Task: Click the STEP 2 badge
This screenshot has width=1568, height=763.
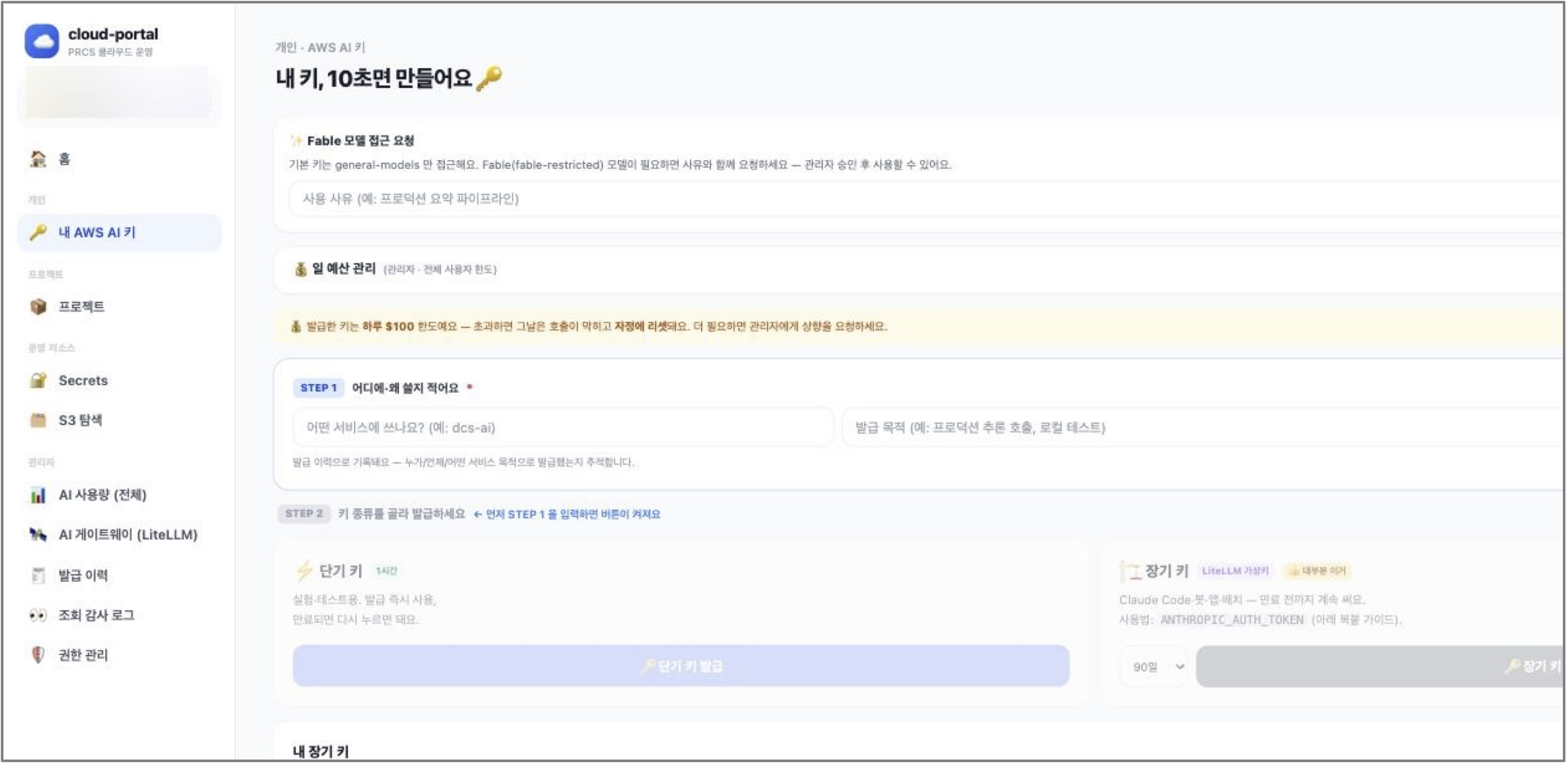Action: click(x=304, y=514)
